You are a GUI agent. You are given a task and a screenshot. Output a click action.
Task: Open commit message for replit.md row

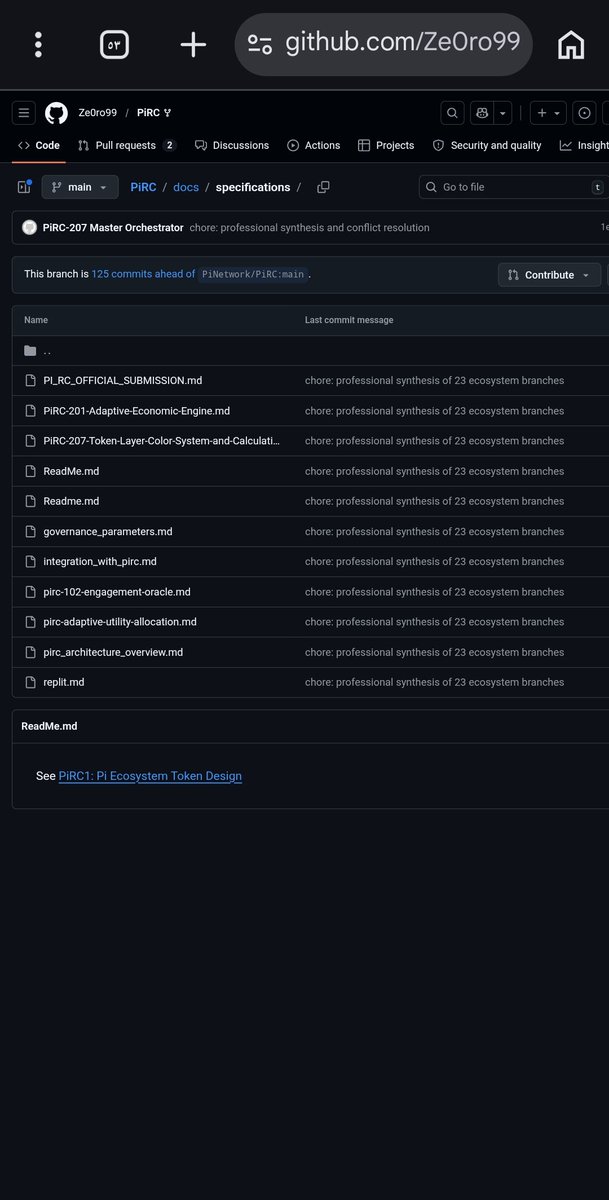tap(434, 682)
